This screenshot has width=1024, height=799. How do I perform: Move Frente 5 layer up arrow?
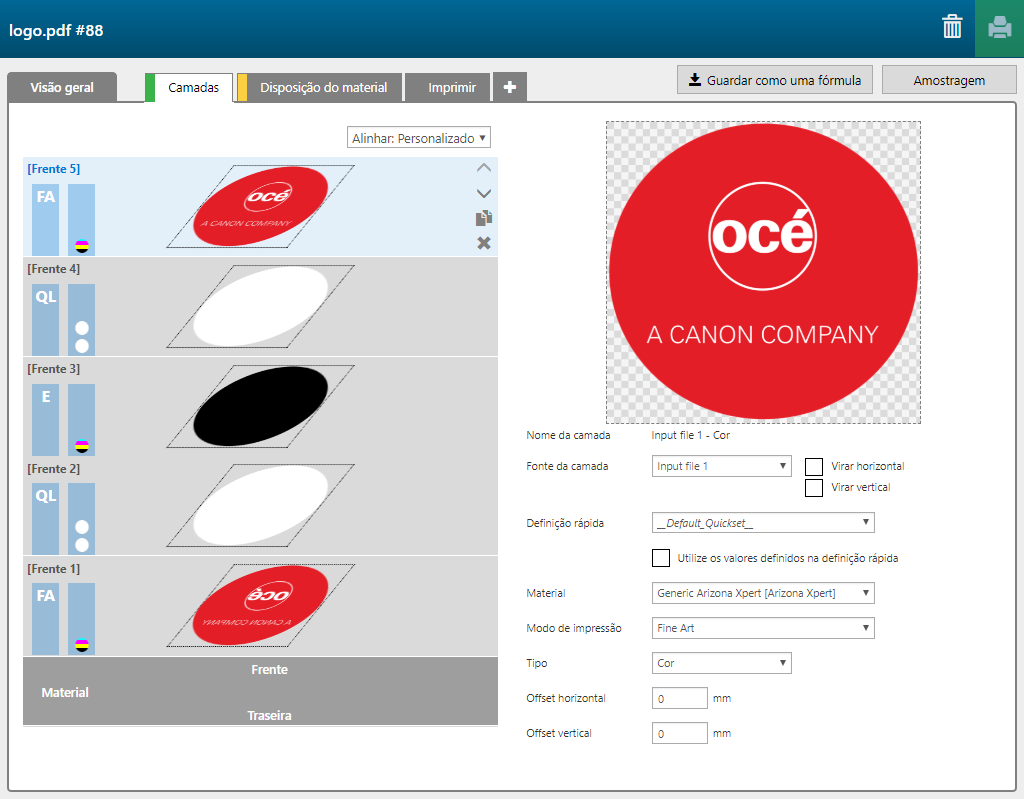[x=484, y=168]
